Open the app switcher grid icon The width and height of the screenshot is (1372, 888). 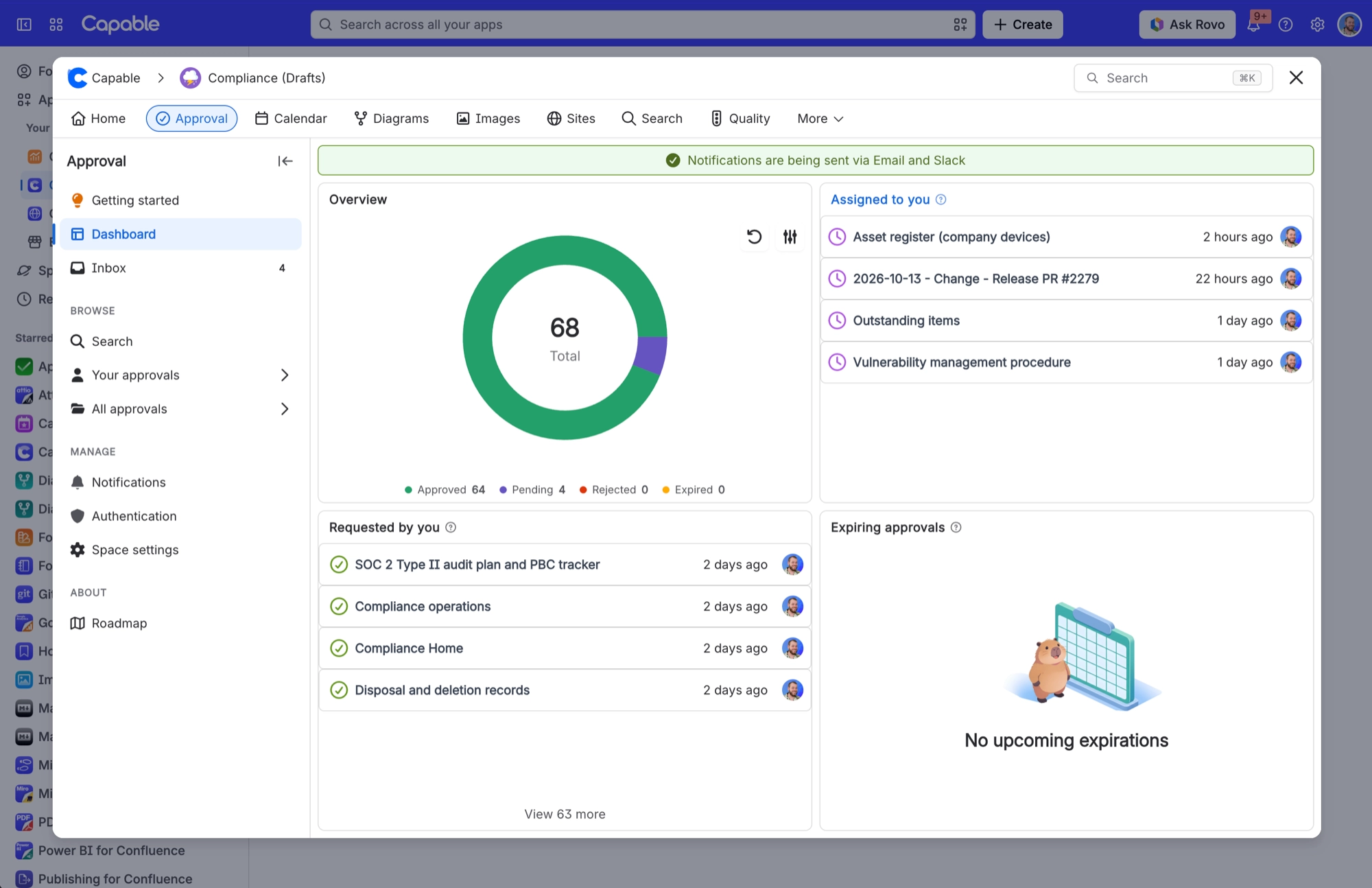click(x=56, y=25)
